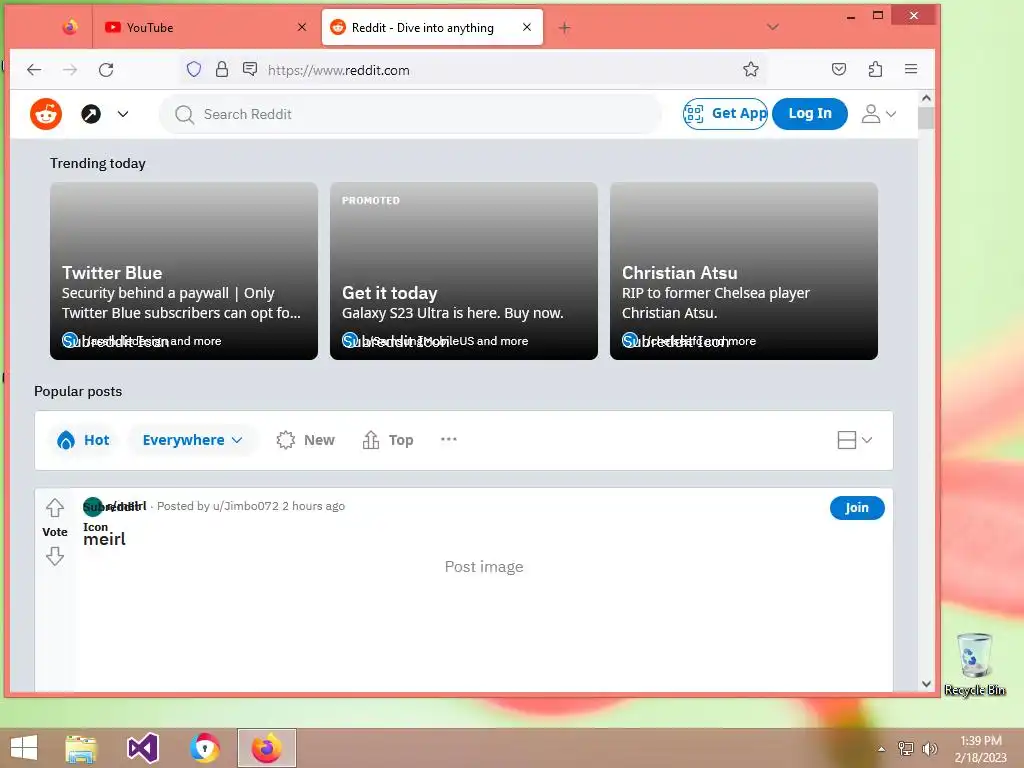Click the Log In button
This screenshot has height=768, width=1024.
(810, 114)
